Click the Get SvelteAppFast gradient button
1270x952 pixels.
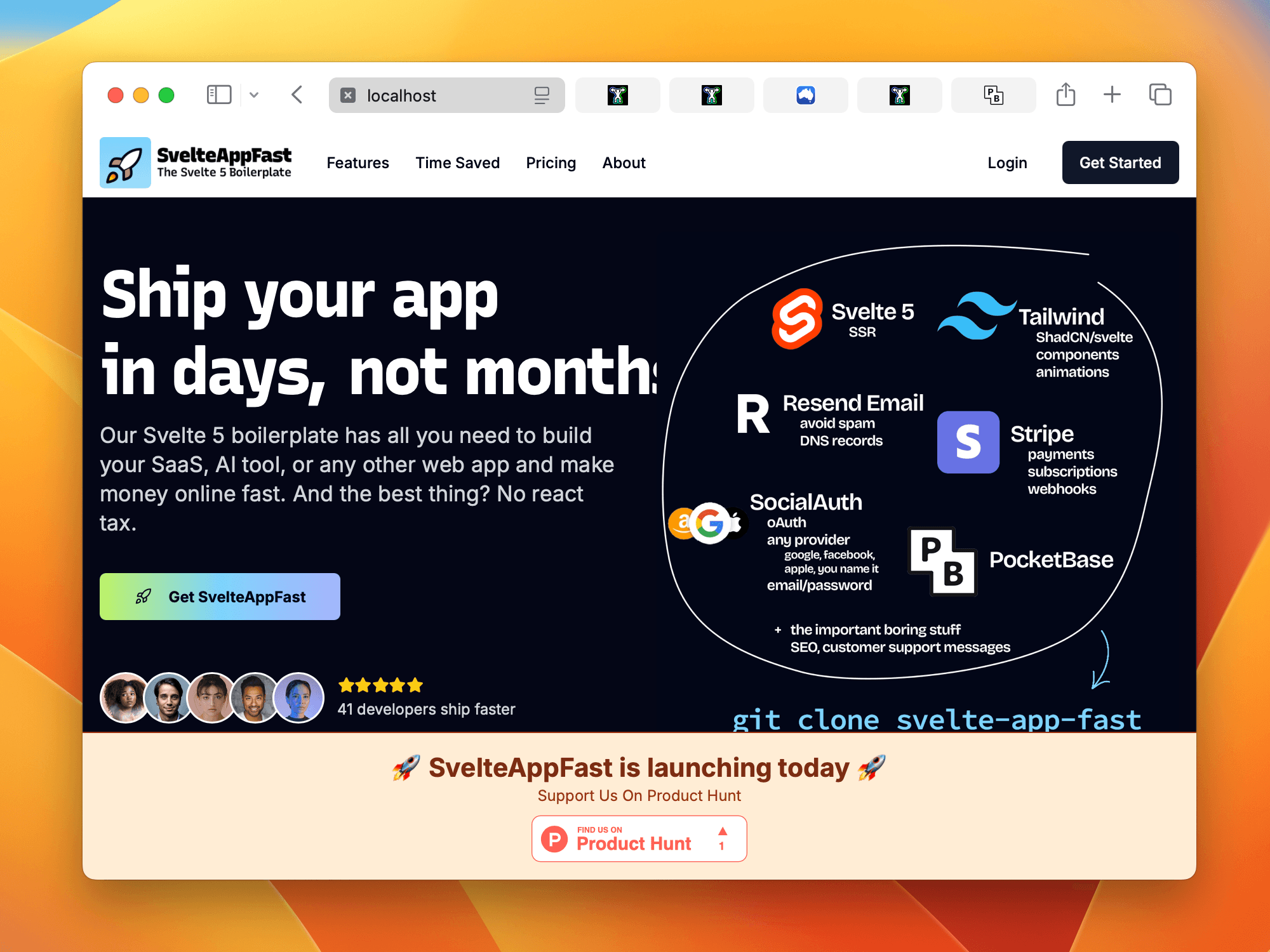click(220, 597)
